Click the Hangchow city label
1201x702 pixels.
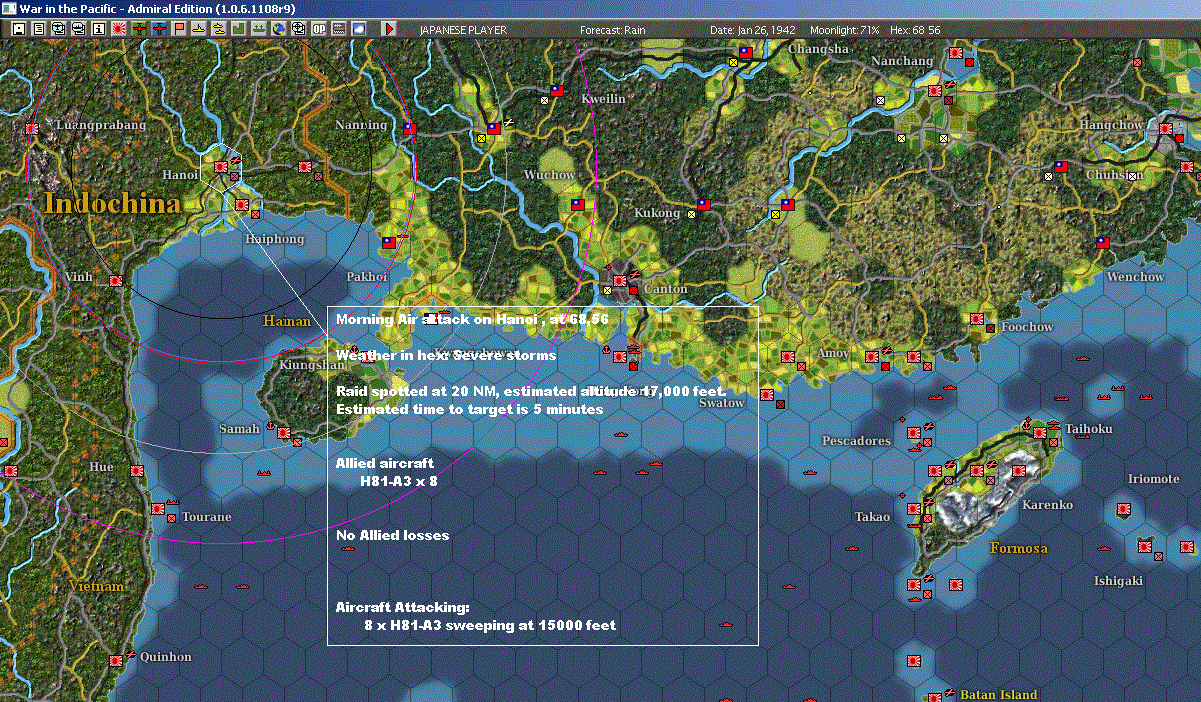tap(1111, 125)
